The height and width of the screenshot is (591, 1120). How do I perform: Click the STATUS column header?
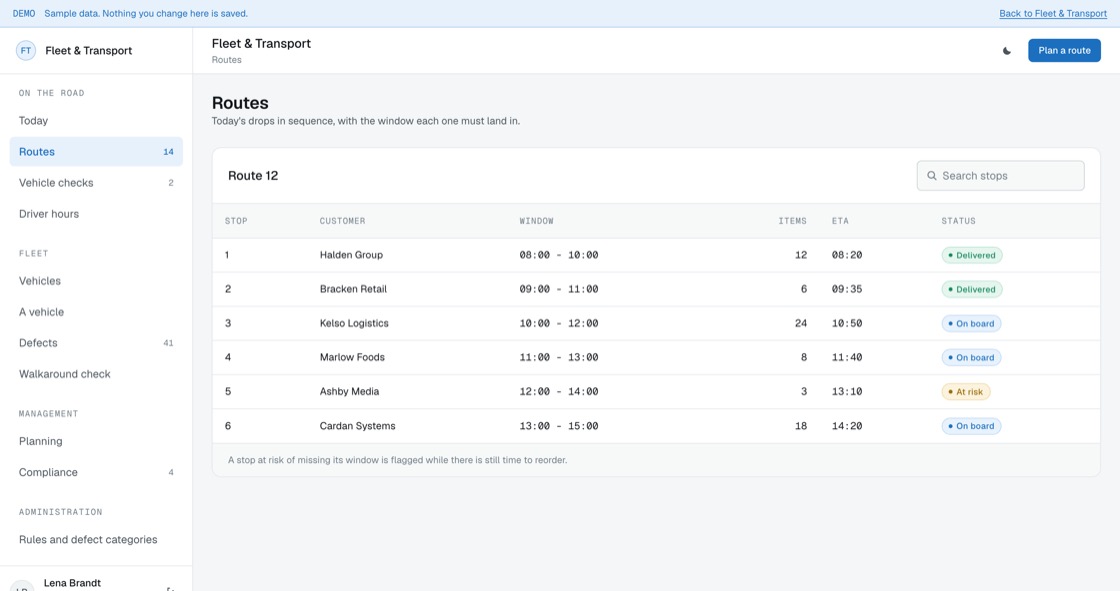(x=959, y=221)
